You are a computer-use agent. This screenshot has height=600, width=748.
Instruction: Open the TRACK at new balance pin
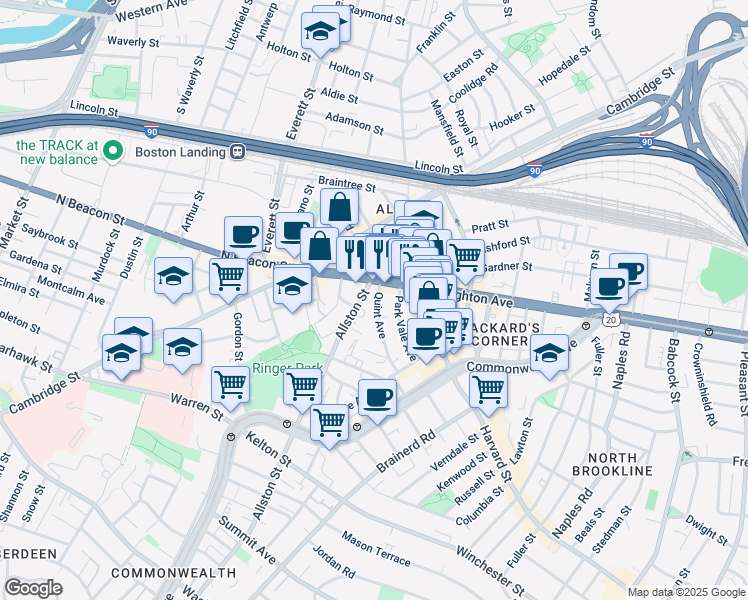tap(113, 152)
